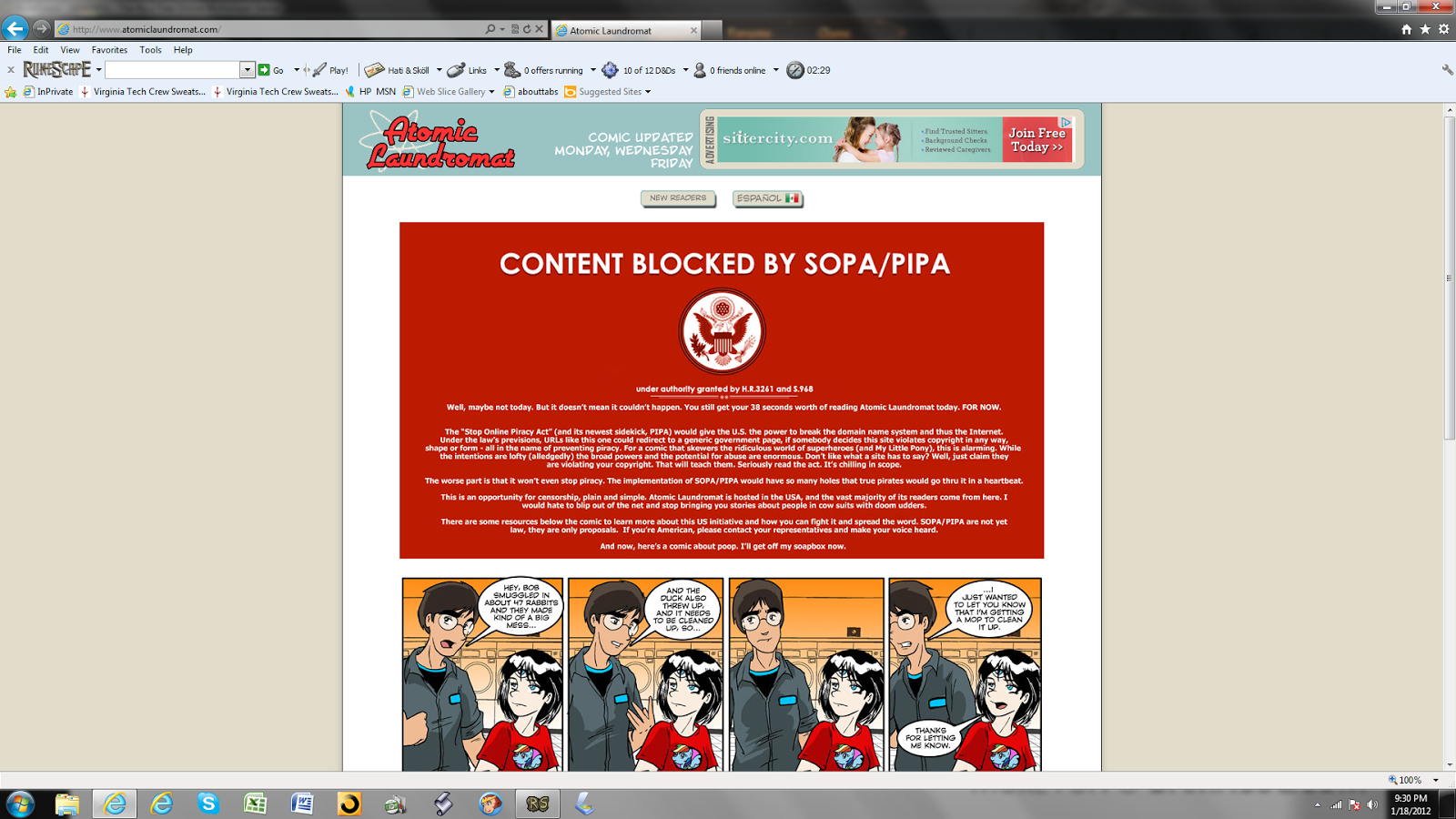Open the Windows Start button
This screenshot has height=819, width=1456.
(20, 804)
